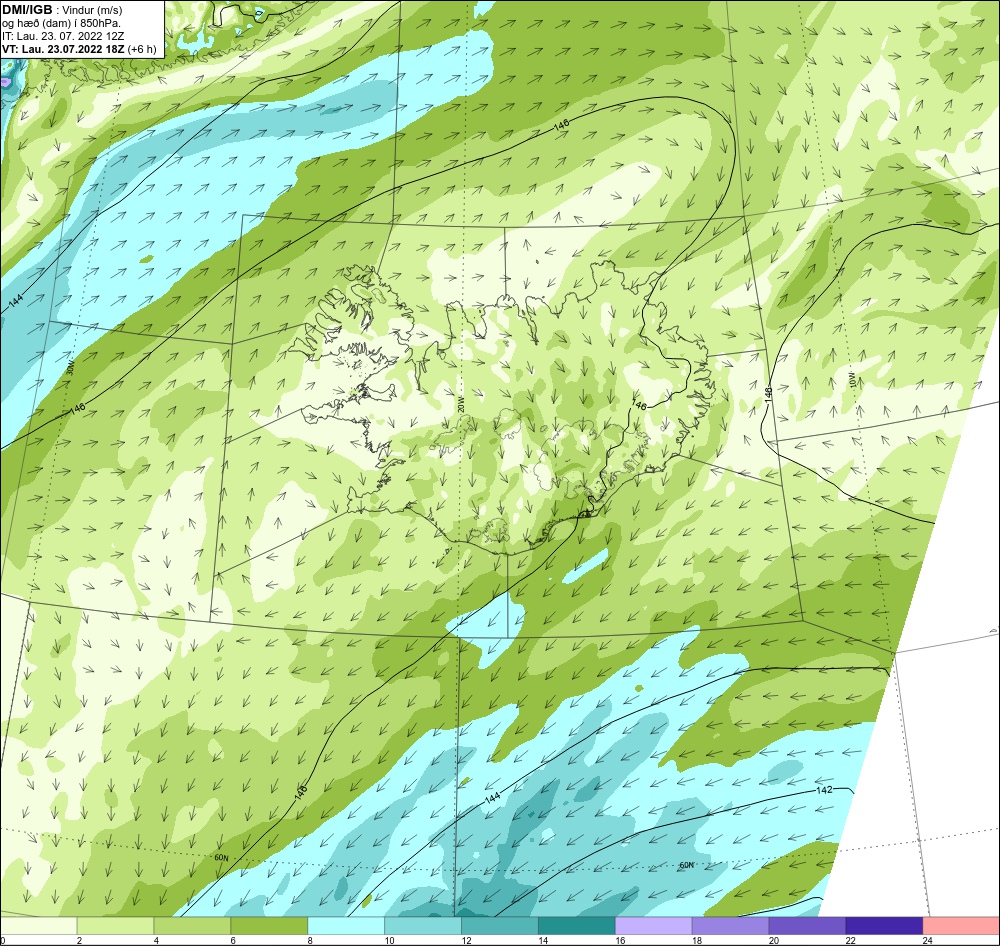Select the light green 2–4 m/s legend swatch
Image resolution: width=1000 pixels, height=946 pixels.
pos(115,926)
